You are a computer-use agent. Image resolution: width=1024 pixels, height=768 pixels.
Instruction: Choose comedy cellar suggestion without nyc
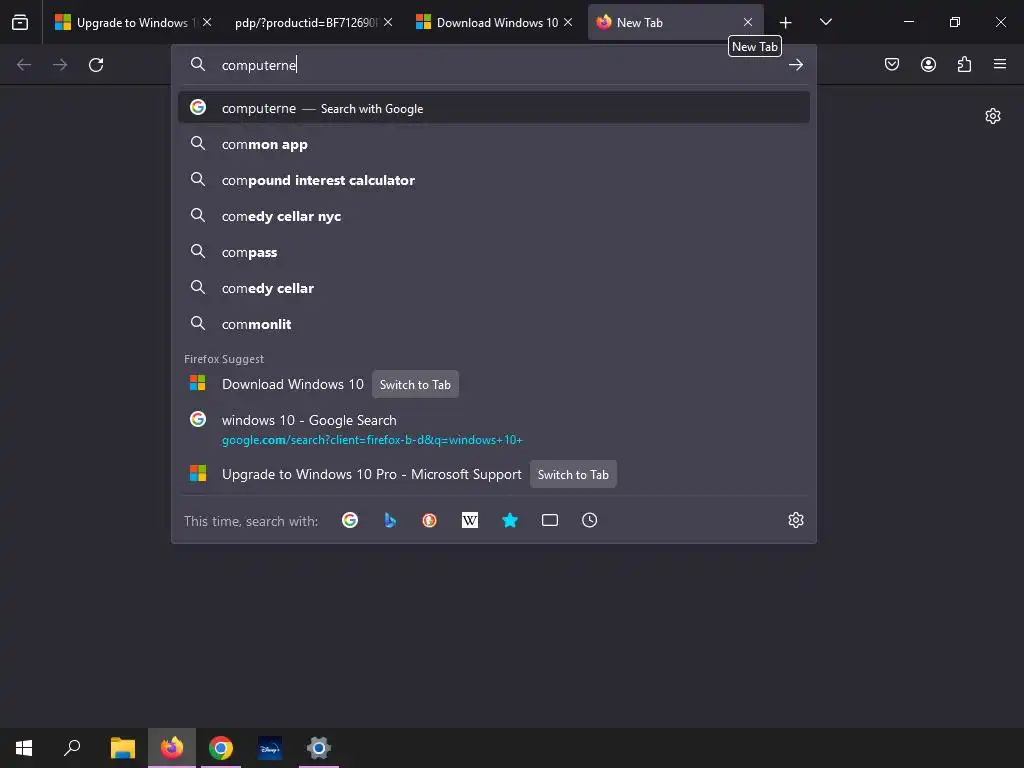point(494,288)
